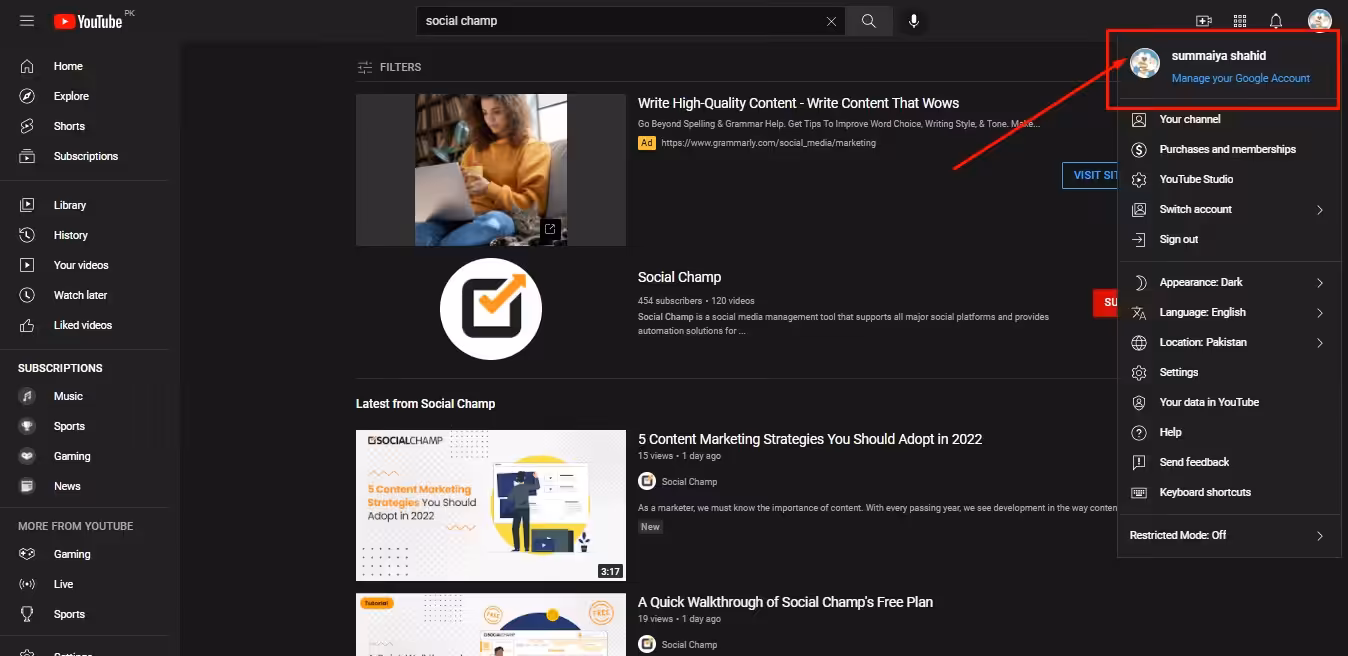1348x656 pixels.
Task: Open the YouTube apps grid
Action: click(x=1240, y=21)
